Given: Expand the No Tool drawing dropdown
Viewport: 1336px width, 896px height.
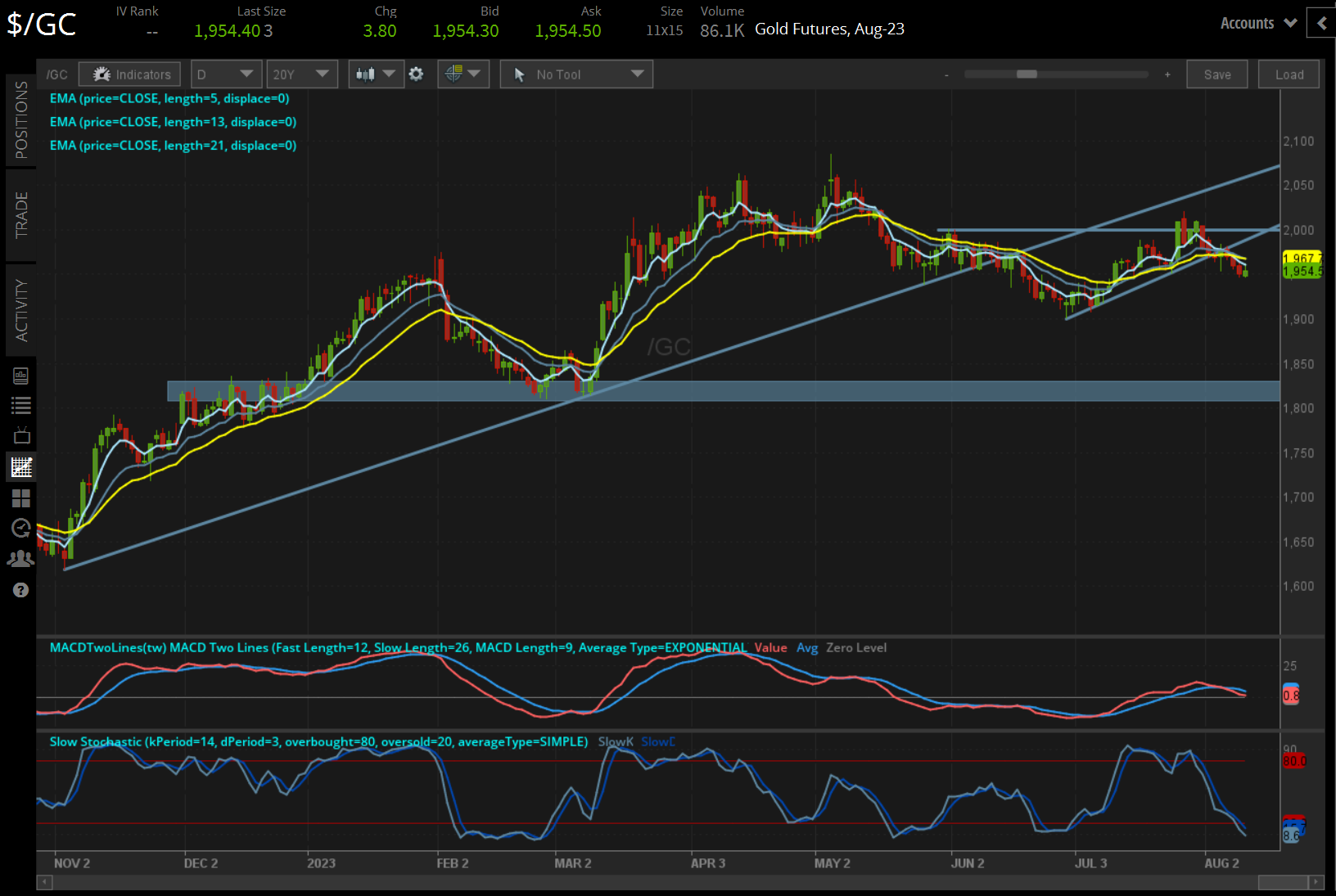Looking at the screenshot, I should click(576, 74).
